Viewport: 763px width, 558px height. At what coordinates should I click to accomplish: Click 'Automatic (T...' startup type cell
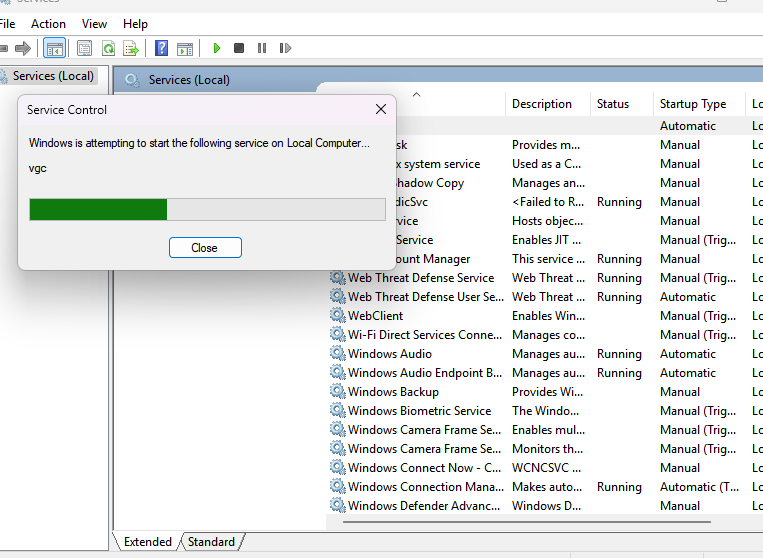[699, 486]
